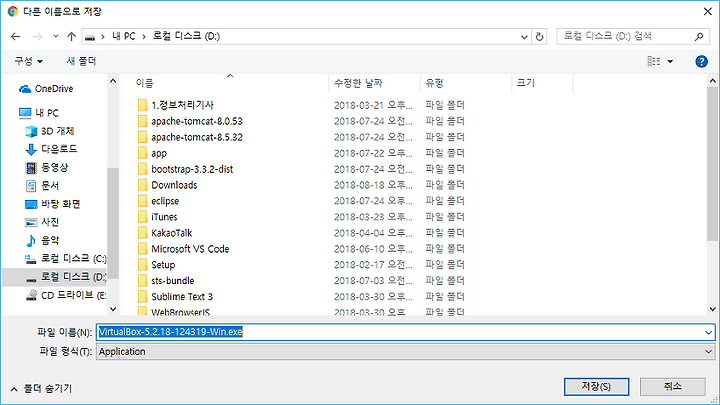Viewport: 720px width, 405px height.
Task: Click sidebar scrollbar up arrow
Action: click(x=113, y=81)
